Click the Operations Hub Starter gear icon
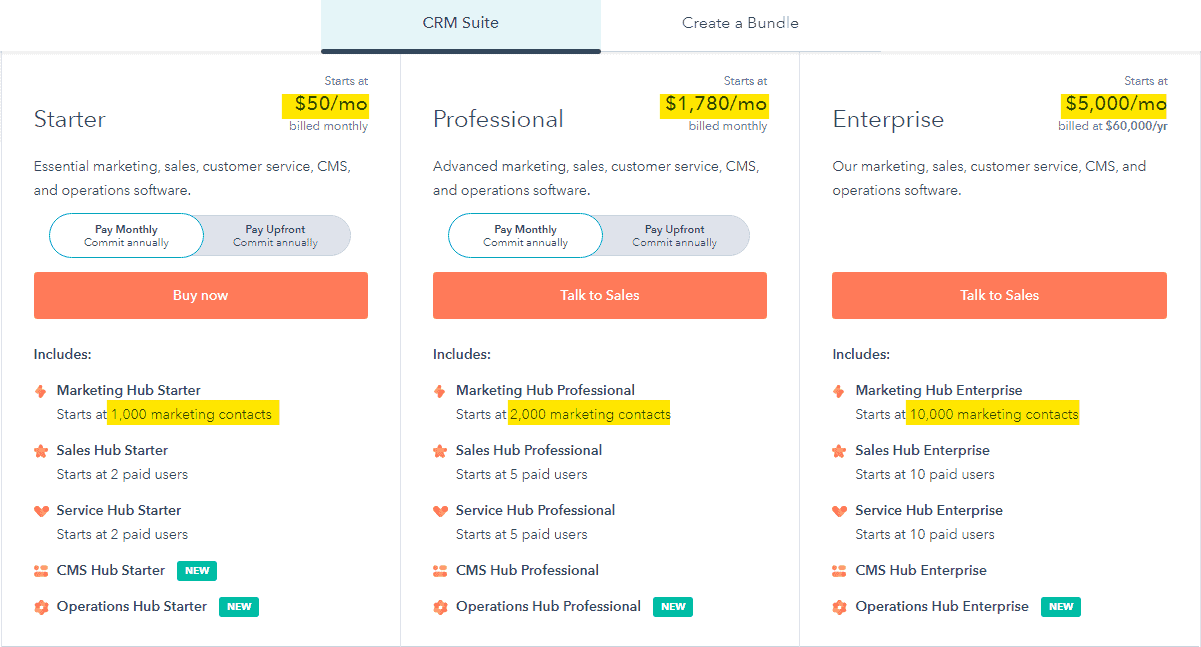1201x647 pixels. [41, 607]
